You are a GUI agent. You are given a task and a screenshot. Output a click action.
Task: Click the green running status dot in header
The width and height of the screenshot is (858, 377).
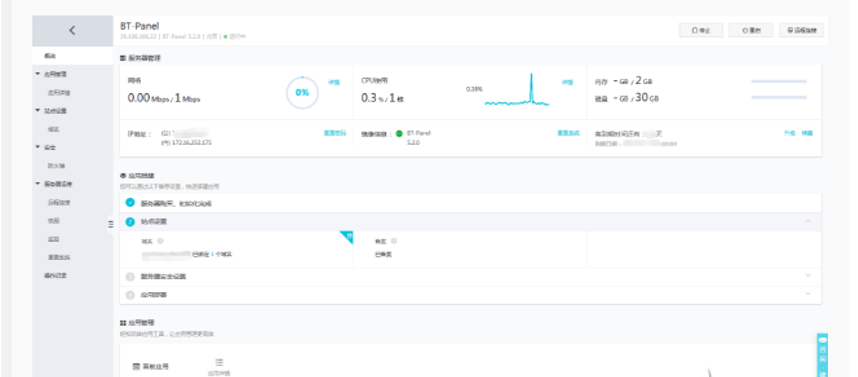tap(225, 37)
